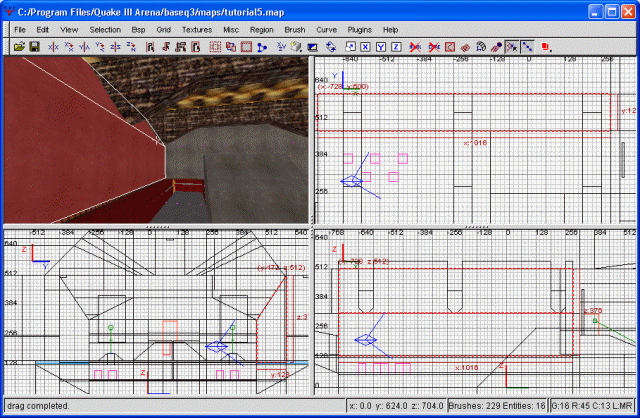Open the Selection menu

tap(105, 30)
